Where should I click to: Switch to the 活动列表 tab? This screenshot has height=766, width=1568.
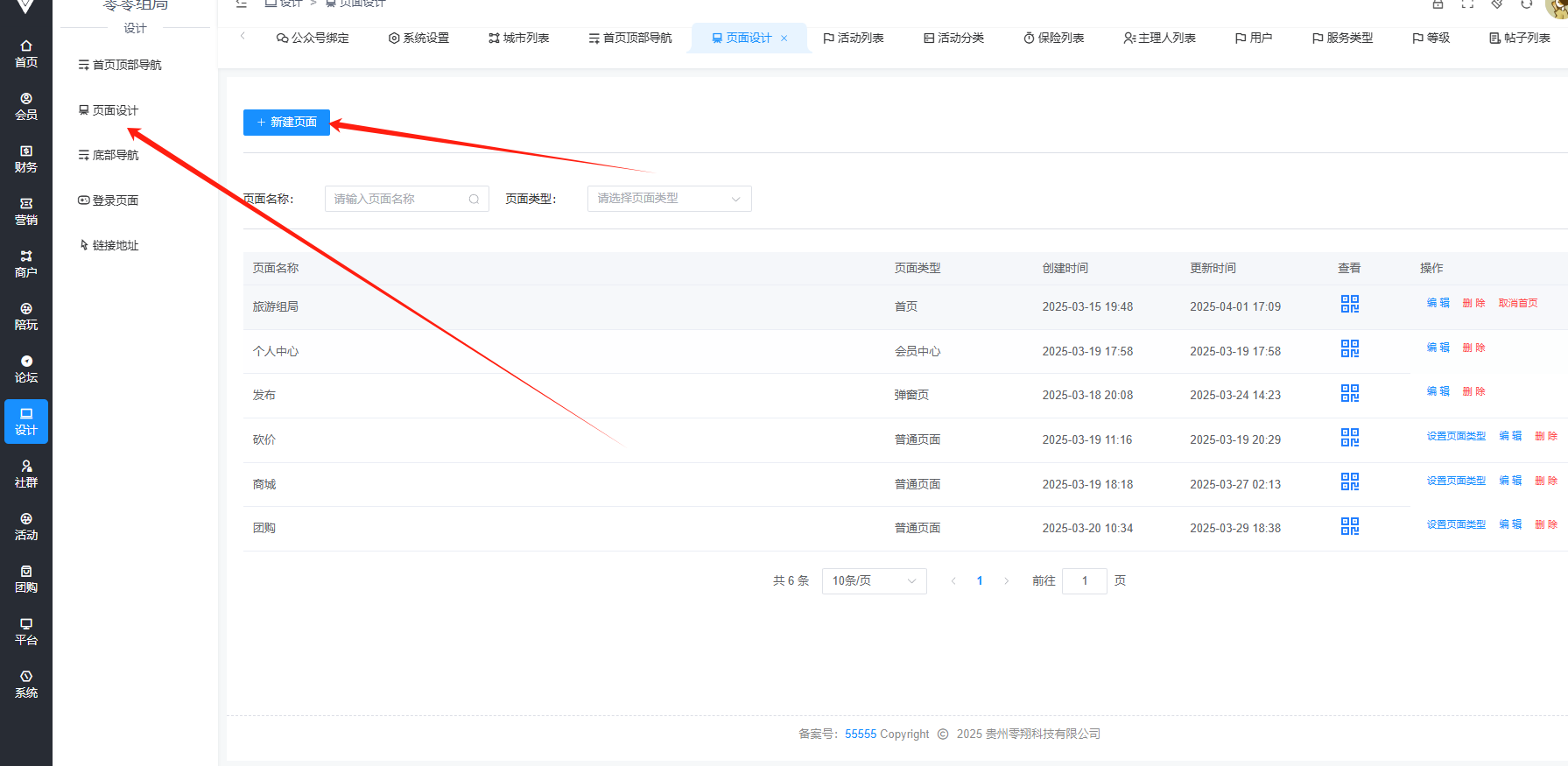click(854, 39)
